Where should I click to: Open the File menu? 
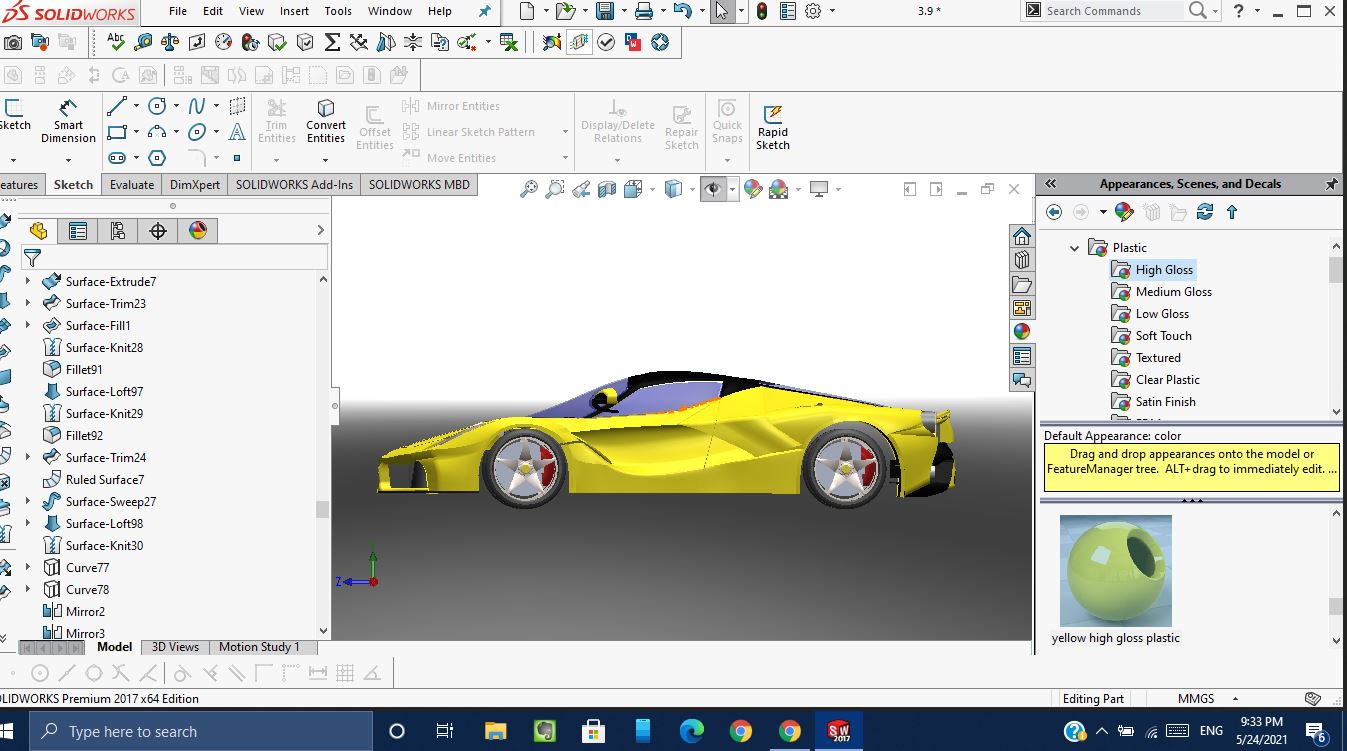click(178, 11)
